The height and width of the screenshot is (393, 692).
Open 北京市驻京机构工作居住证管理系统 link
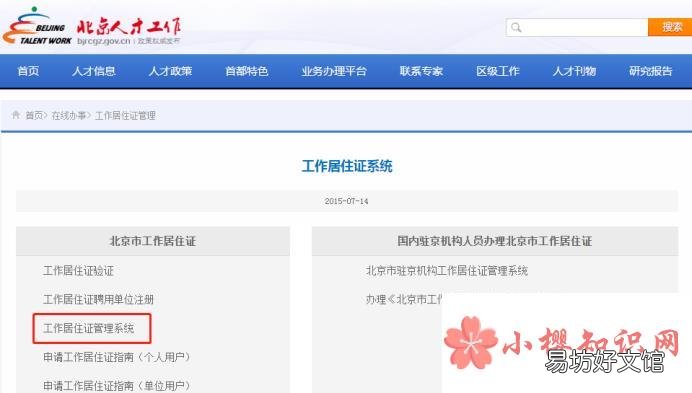[x=447, y=271]
